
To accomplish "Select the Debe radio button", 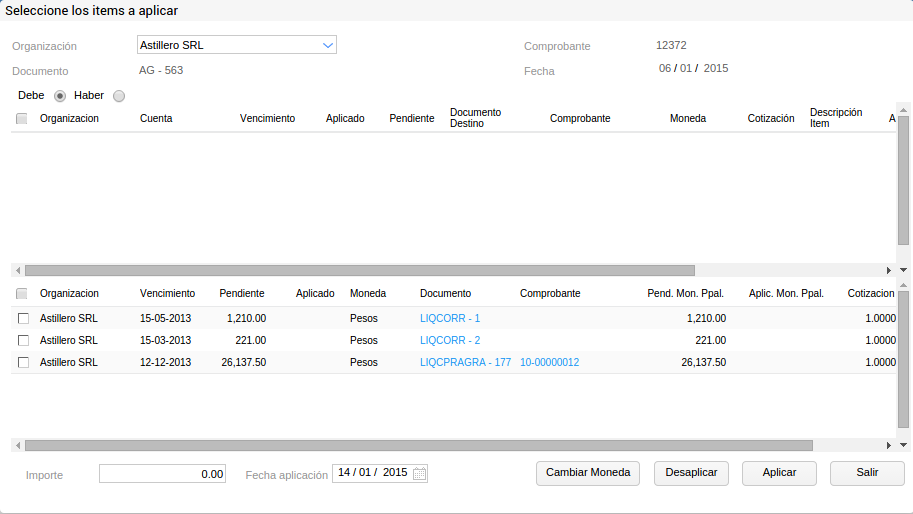I will 60,96.
